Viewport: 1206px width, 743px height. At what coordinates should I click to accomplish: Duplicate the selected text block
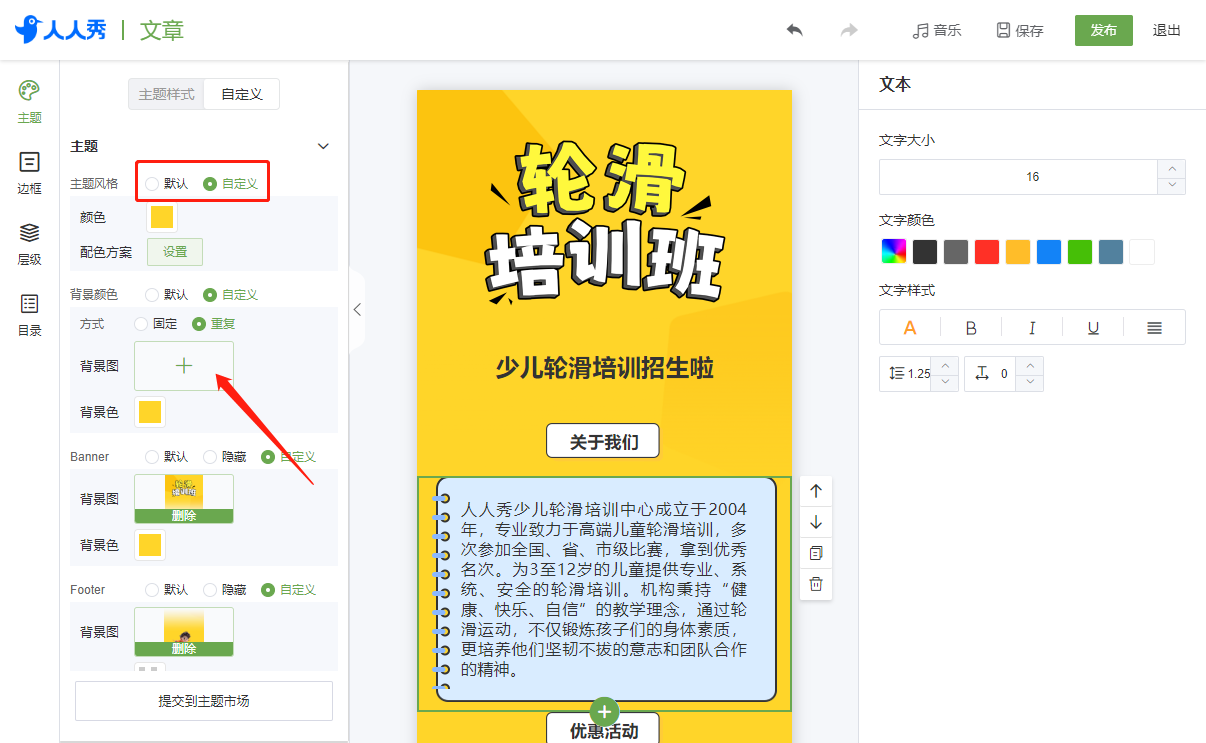point(816,553)
